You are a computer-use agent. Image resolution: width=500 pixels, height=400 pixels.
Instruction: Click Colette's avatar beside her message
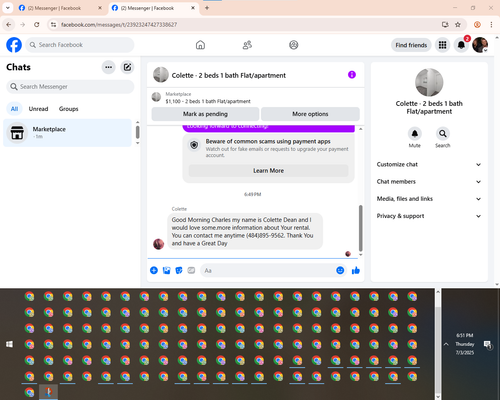pos(158,244)
